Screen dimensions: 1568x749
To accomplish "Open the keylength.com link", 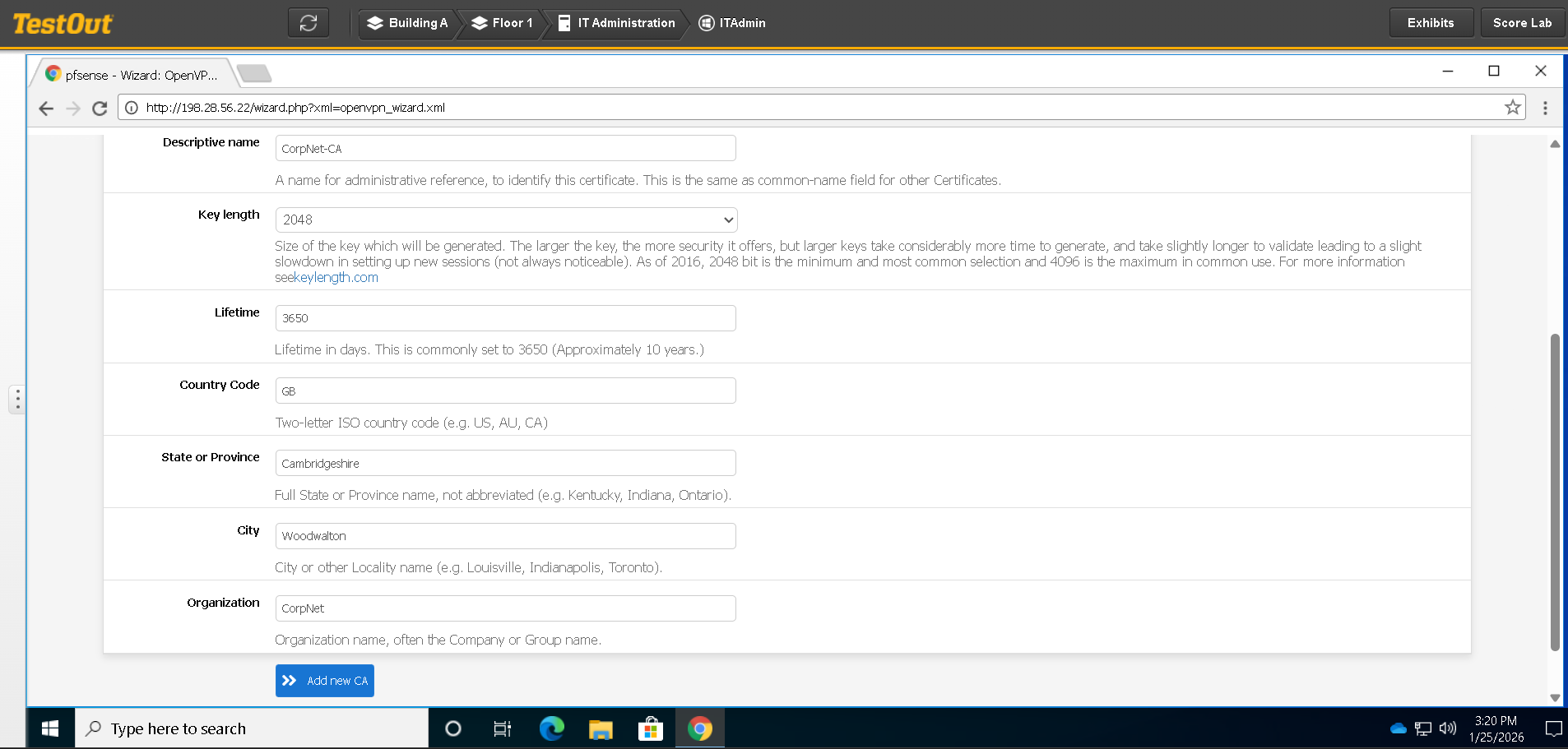I will pos(336,278).
